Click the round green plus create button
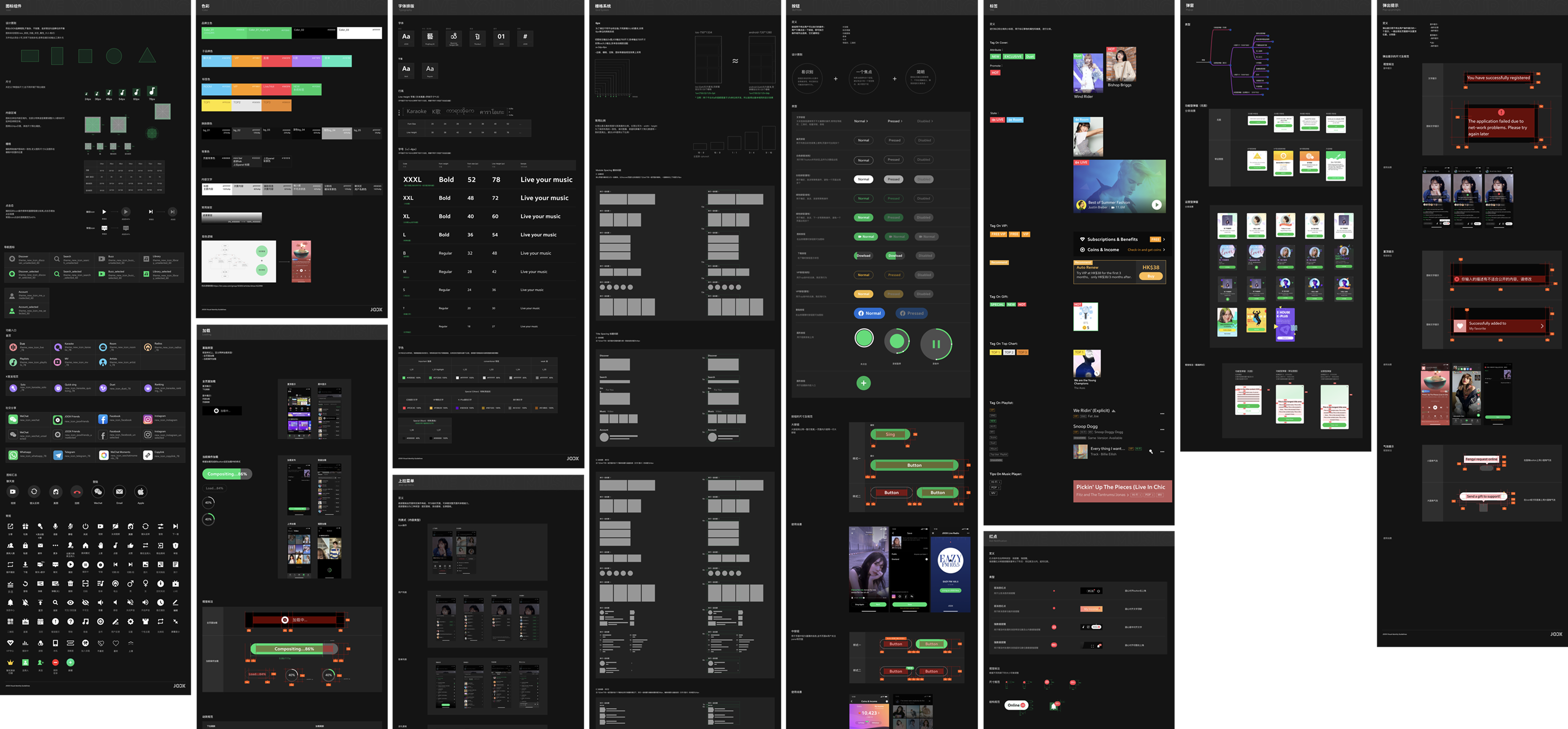Screen dimensions: 1568x729 coord(864,383)
